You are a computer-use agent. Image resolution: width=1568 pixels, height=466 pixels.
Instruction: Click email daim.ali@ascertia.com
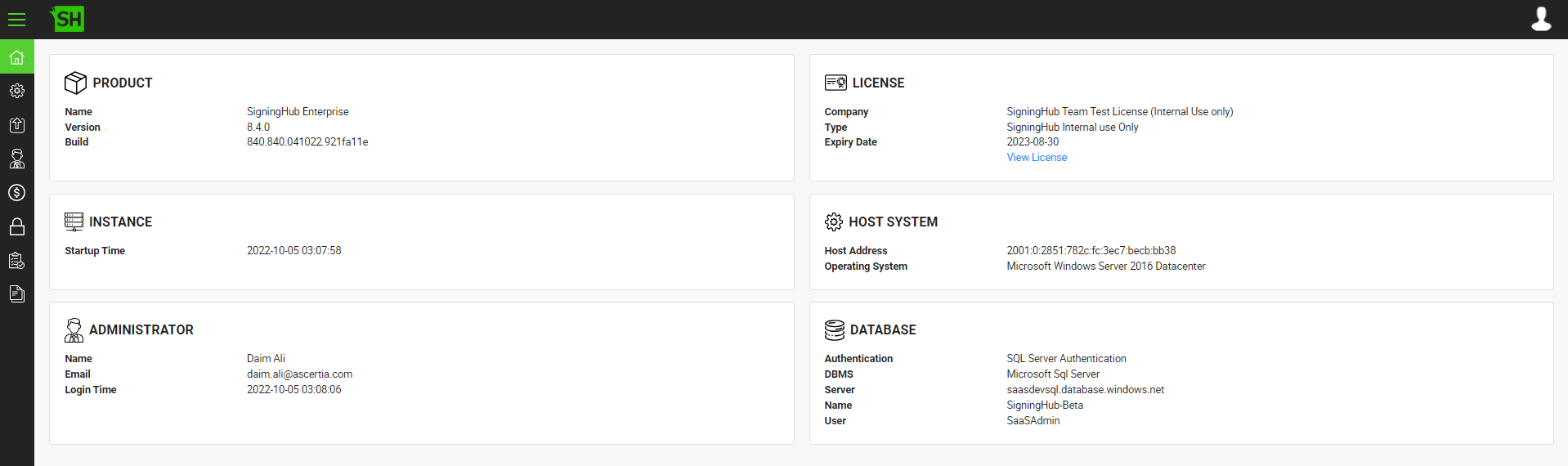coord(300,374)
